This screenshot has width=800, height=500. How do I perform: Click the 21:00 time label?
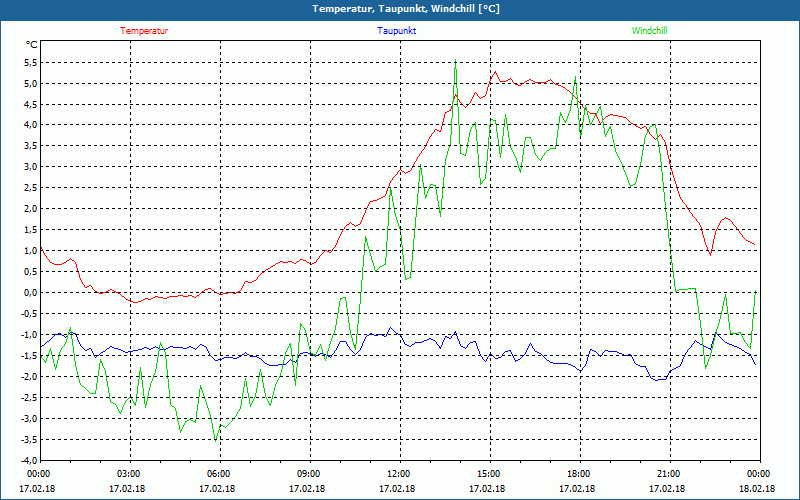click(668, 474)
